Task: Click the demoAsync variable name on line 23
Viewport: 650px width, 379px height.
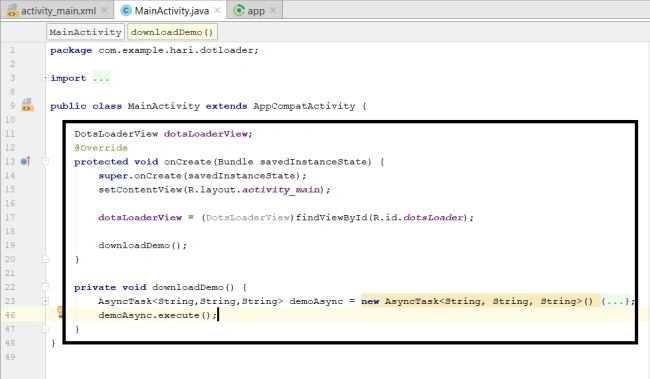Action: coord(316,301)
